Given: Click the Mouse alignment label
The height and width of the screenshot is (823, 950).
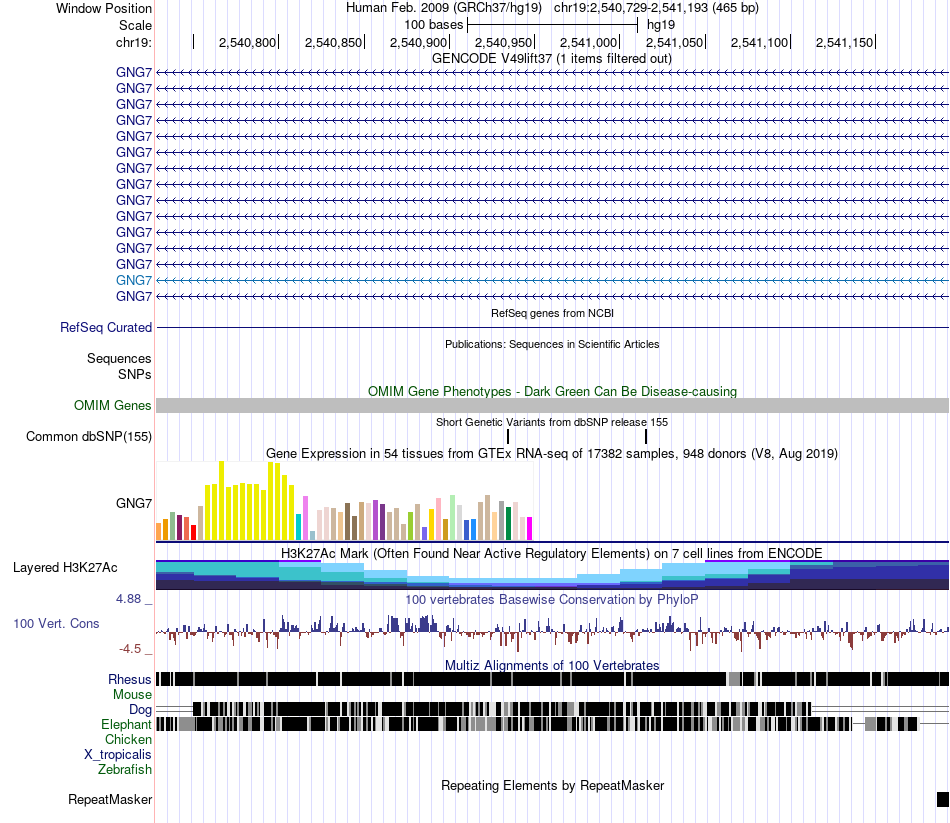Looking at the screenshot, I should (x=132, y=695).
